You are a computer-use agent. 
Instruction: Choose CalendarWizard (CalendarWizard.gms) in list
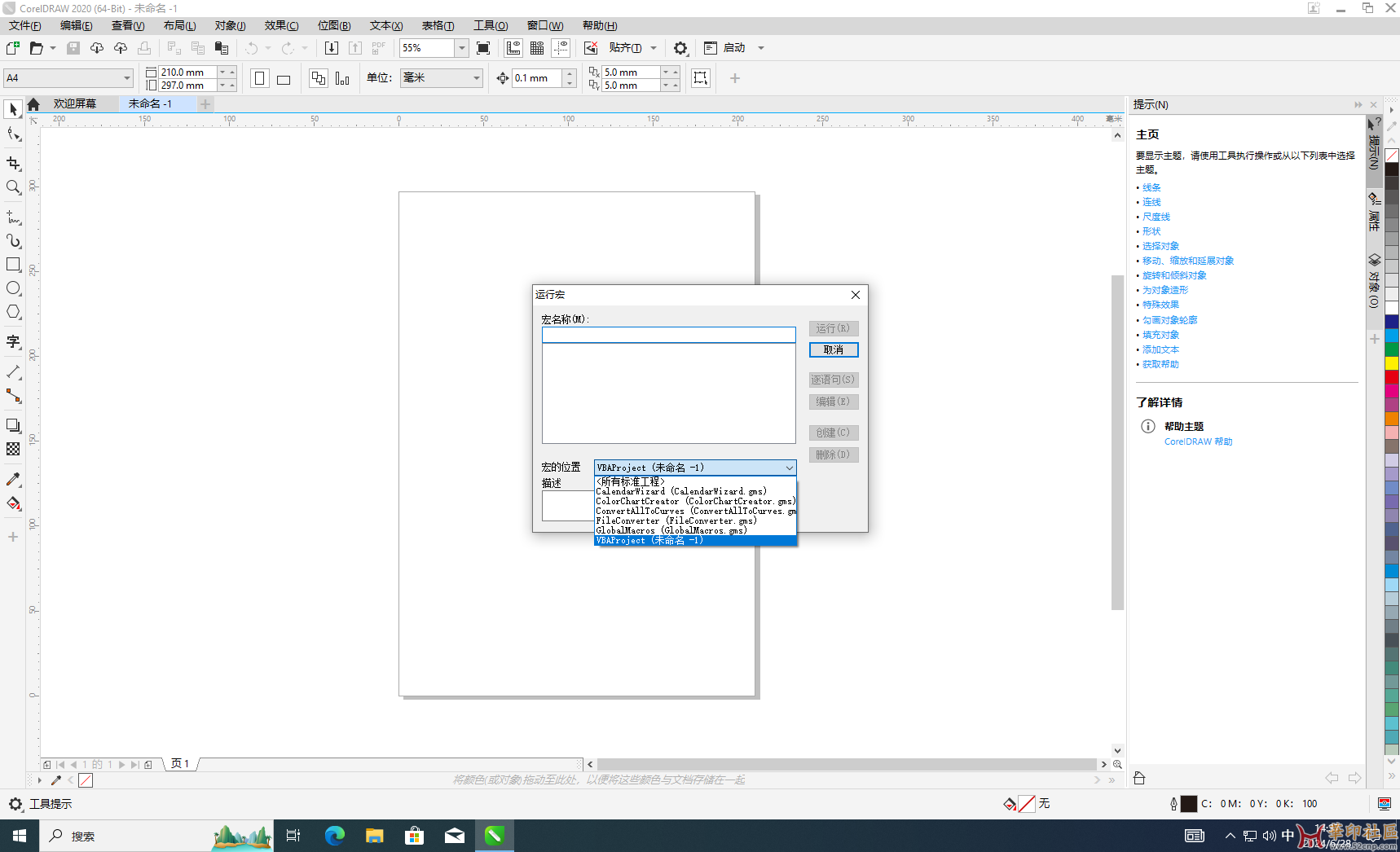point(695,491)
